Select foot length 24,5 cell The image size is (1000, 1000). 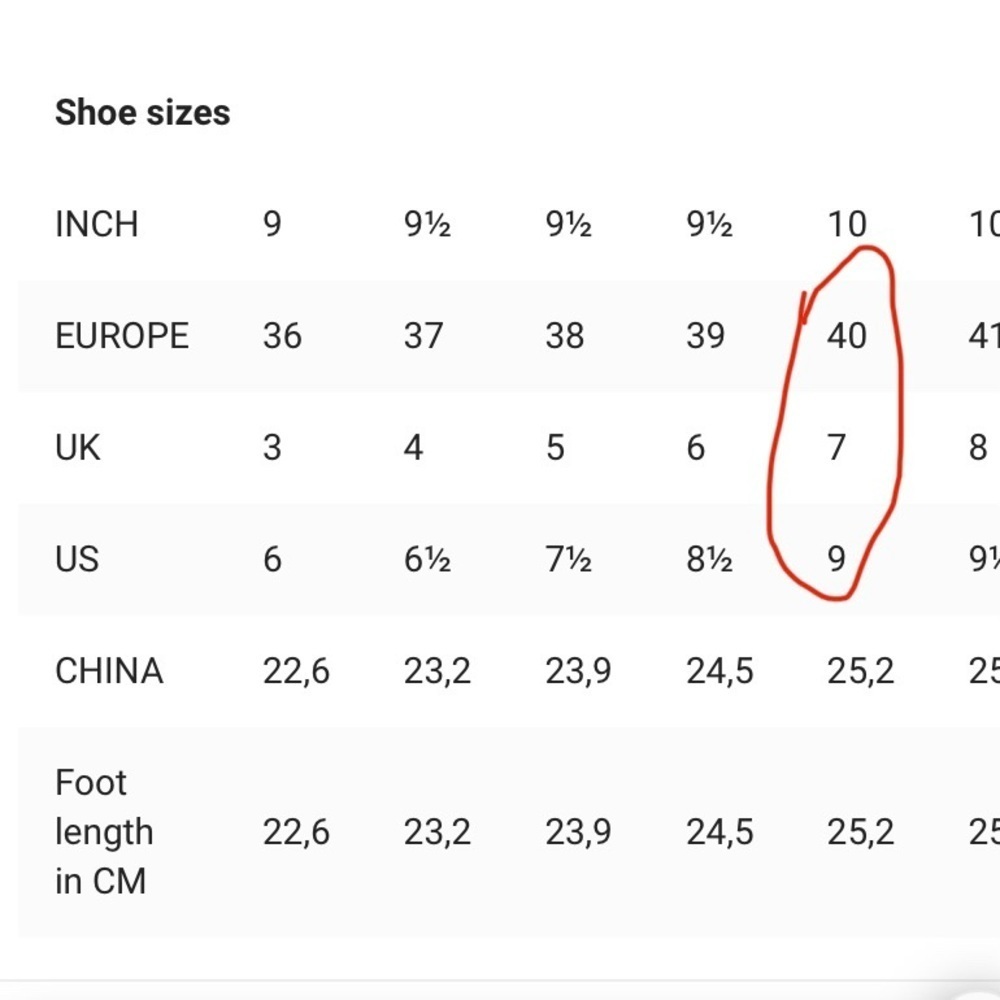(720, 832)
